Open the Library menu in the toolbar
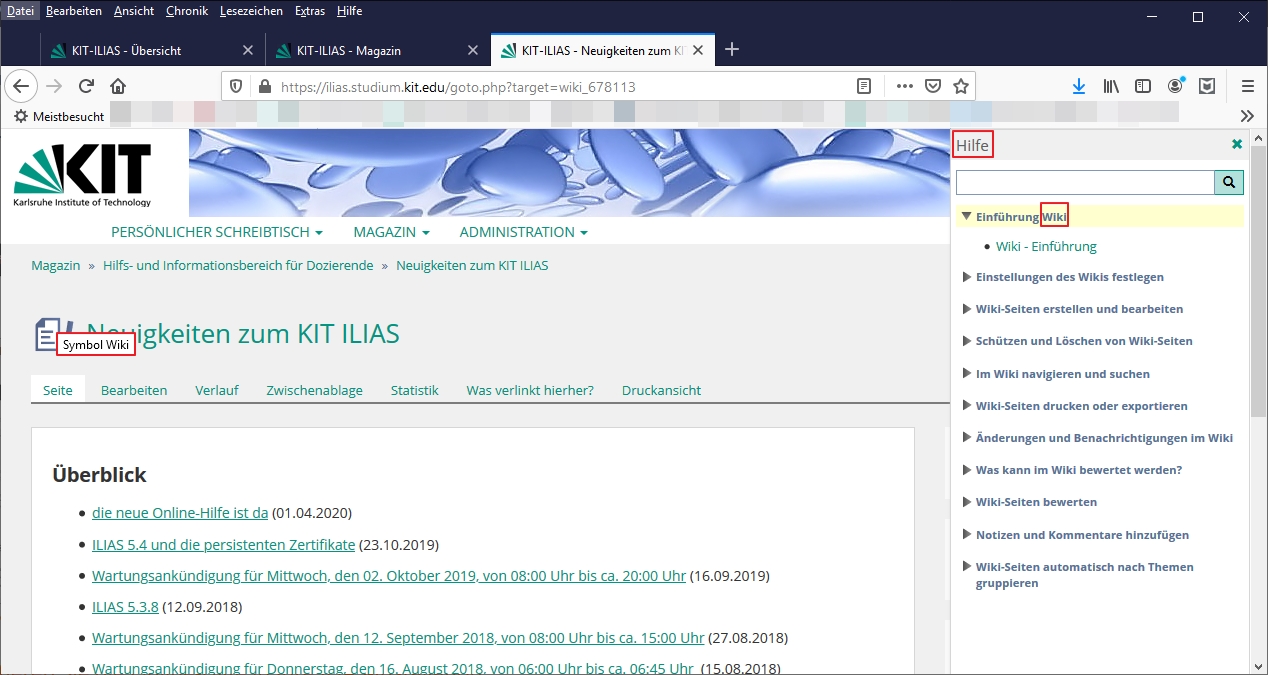The width and height of the screenshot is (1268, 675). [x=1111, y=87]
